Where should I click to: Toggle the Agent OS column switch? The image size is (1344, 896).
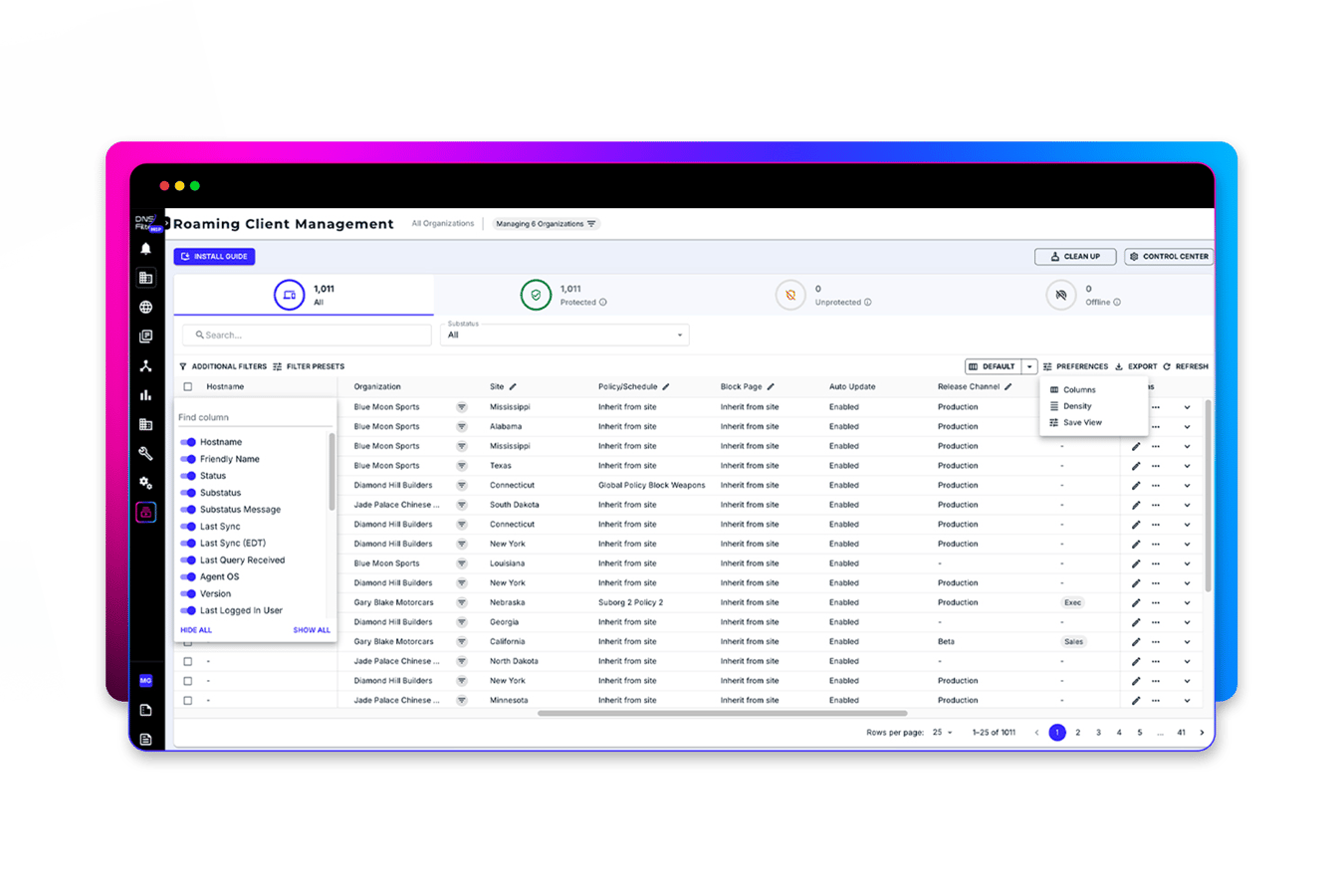pos(188,577)
